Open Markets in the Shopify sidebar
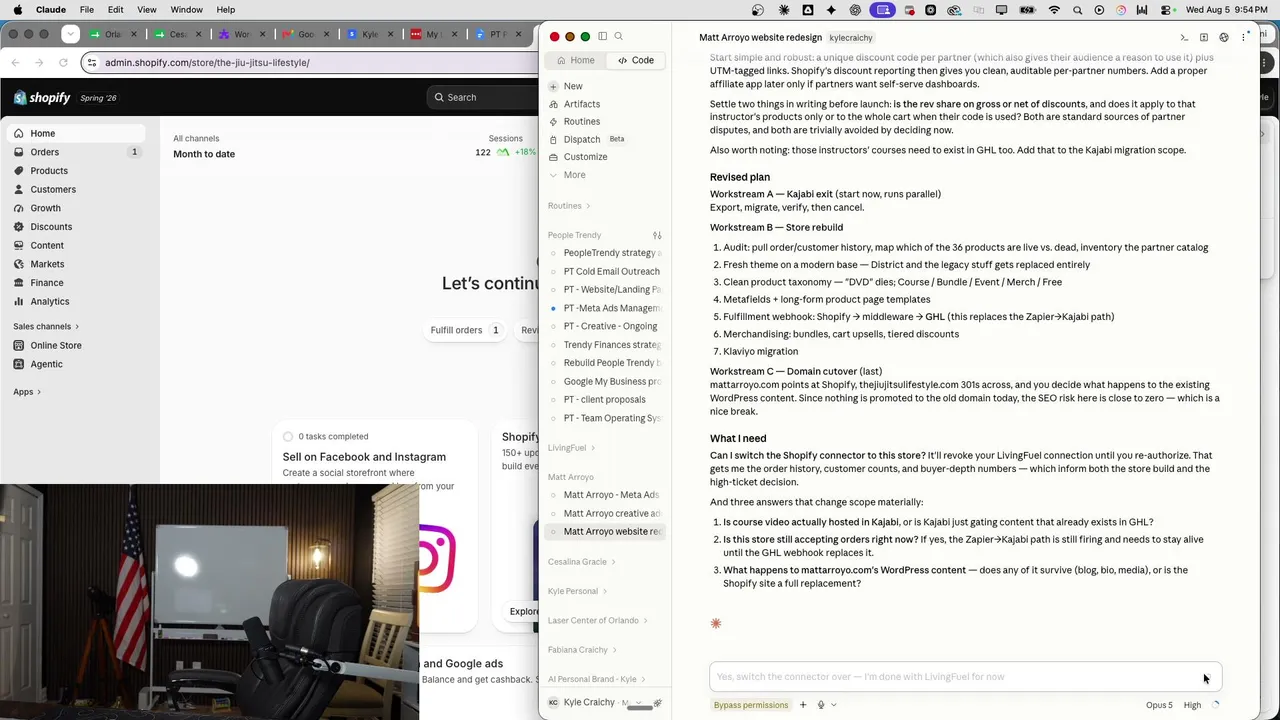Image resolution: width=1280 pixels, height=720 pixels. [78, 264]
